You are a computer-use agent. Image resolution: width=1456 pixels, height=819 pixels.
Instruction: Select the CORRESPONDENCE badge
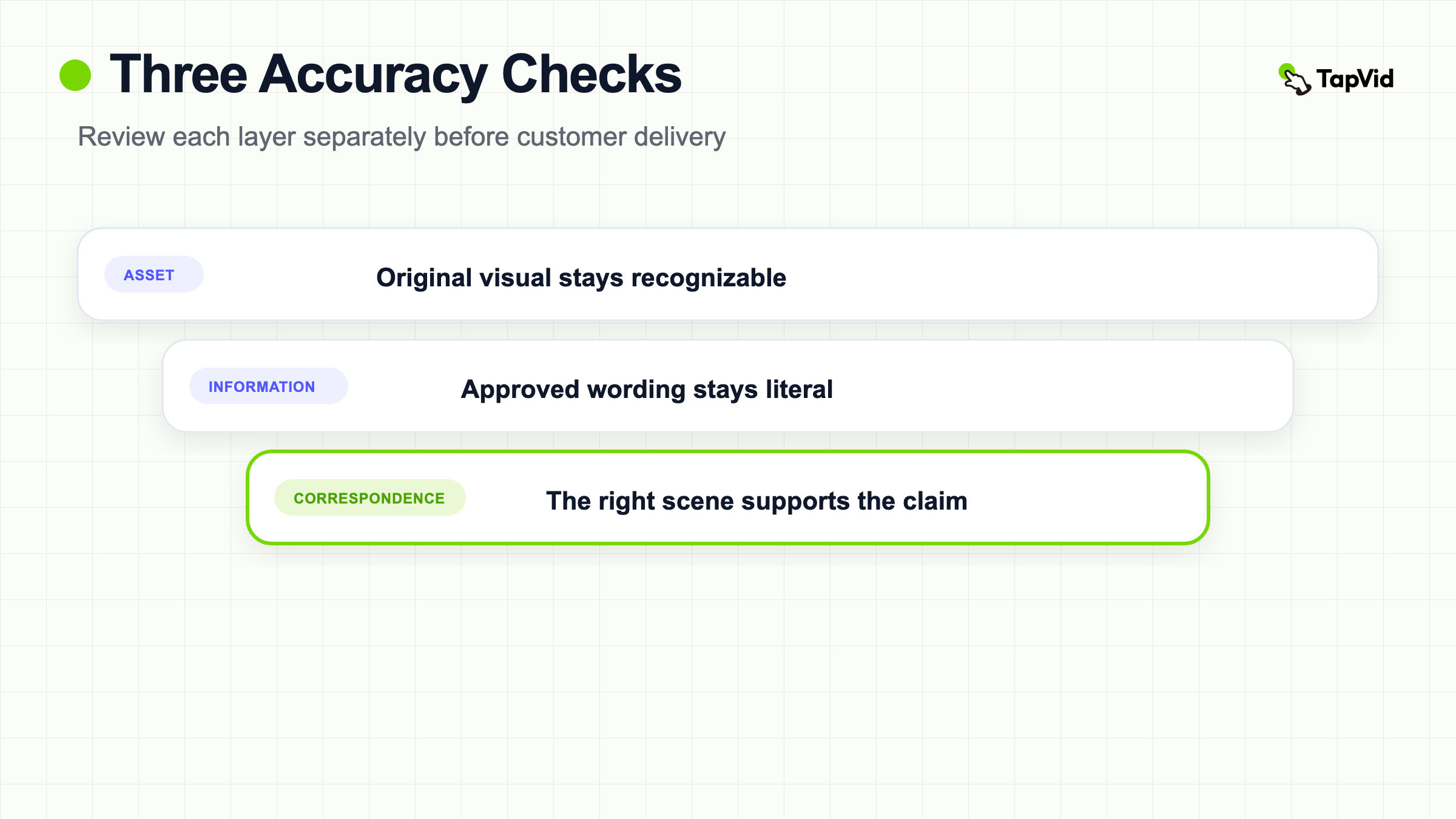tap(369, 497)
